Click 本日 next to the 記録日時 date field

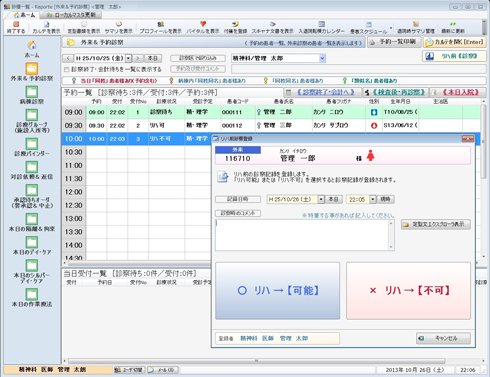334,199
